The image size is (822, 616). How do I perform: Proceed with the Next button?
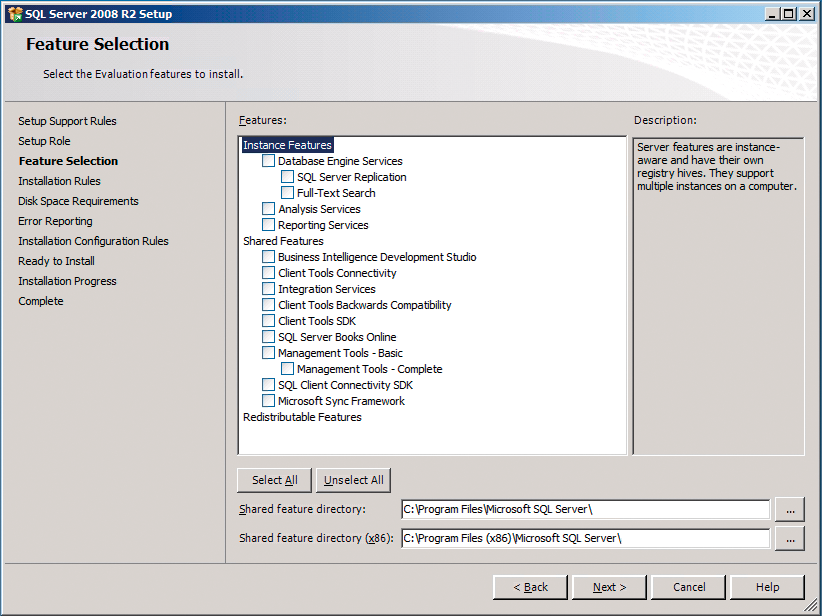608,587
